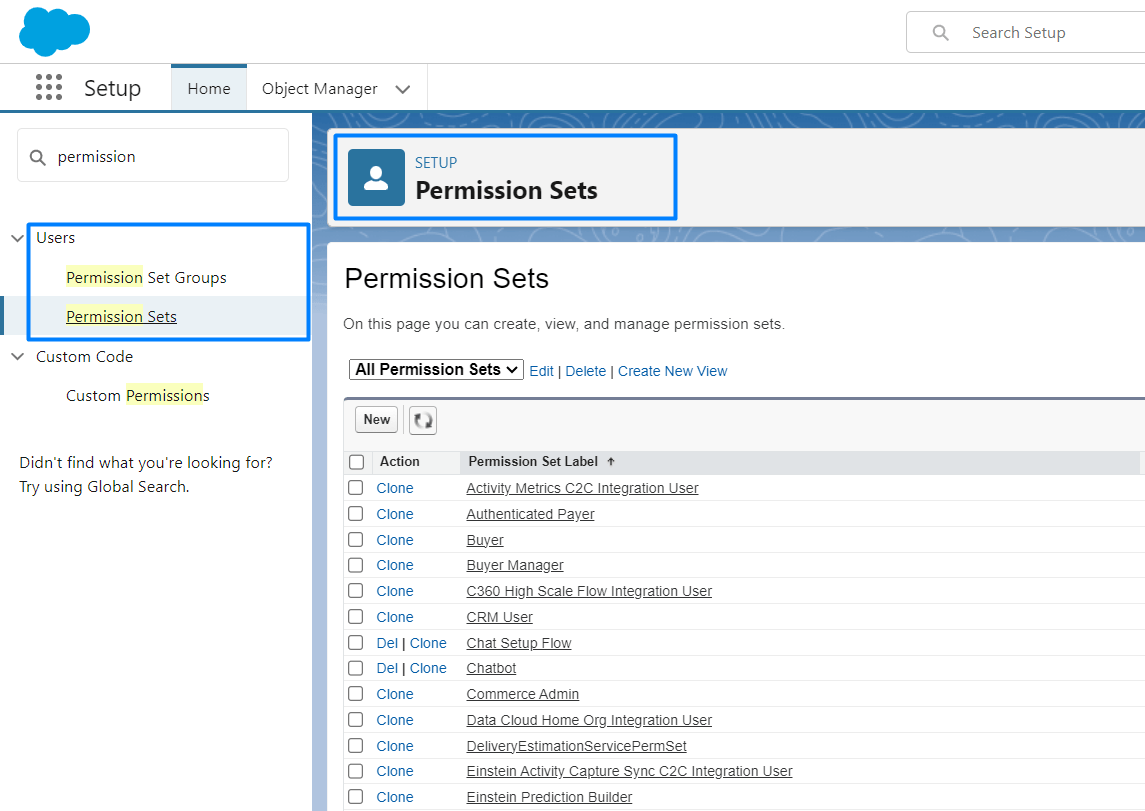Create a new permission set with New button
Image resolution: width=1145 pixels, height=811 pixels.
point(375,419)
